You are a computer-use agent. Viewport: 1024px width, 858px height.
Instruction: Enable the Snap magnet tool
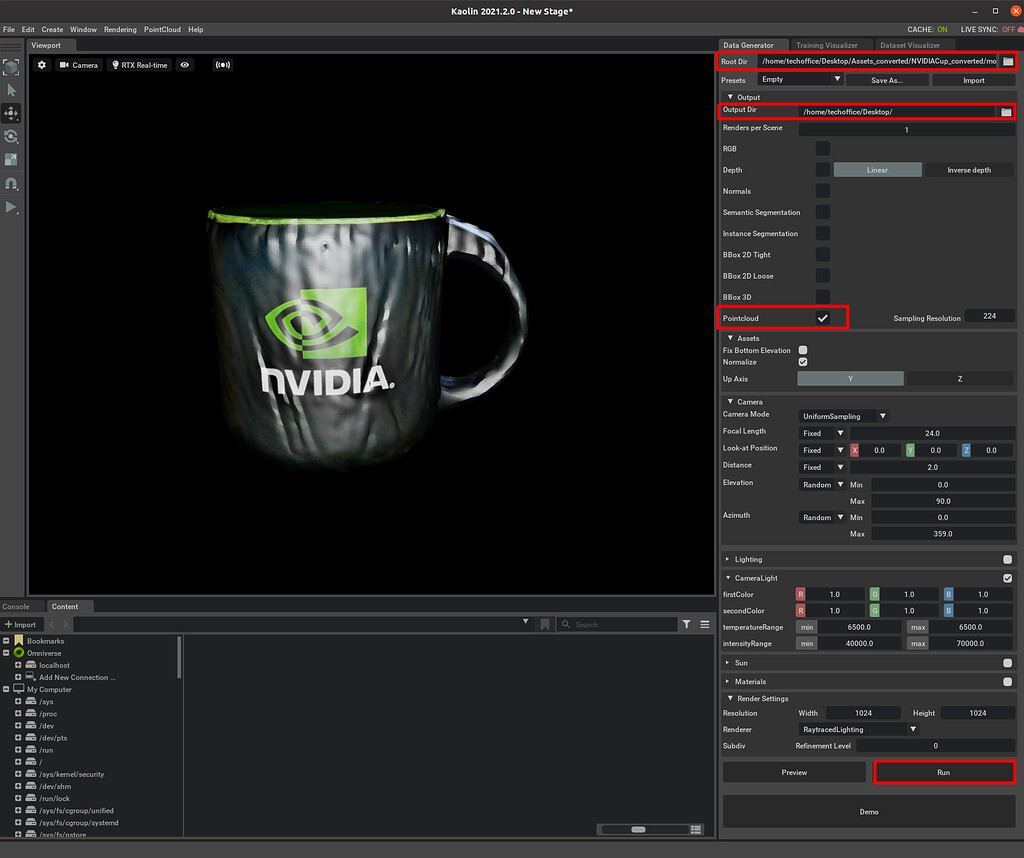pyautogui.click(x=12, y=184)
